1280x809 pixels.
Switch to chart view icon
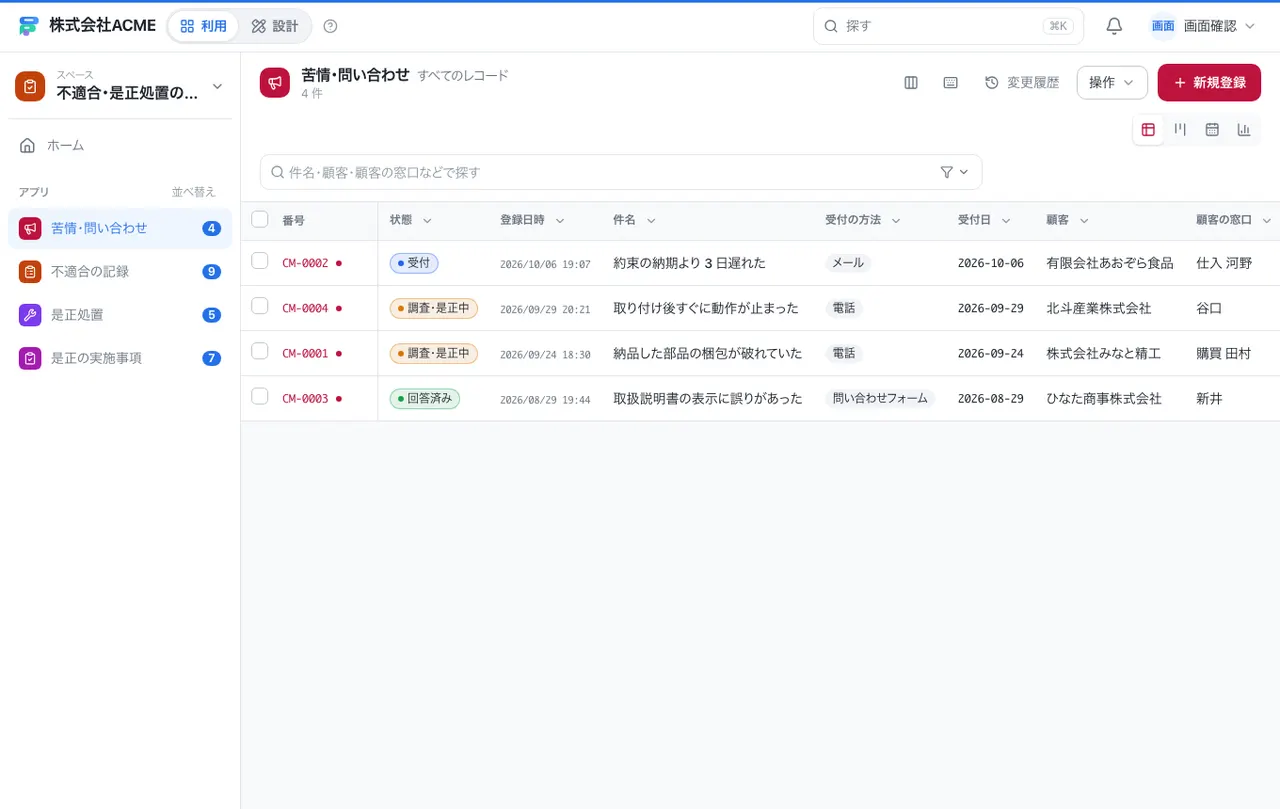point(1244,129)
